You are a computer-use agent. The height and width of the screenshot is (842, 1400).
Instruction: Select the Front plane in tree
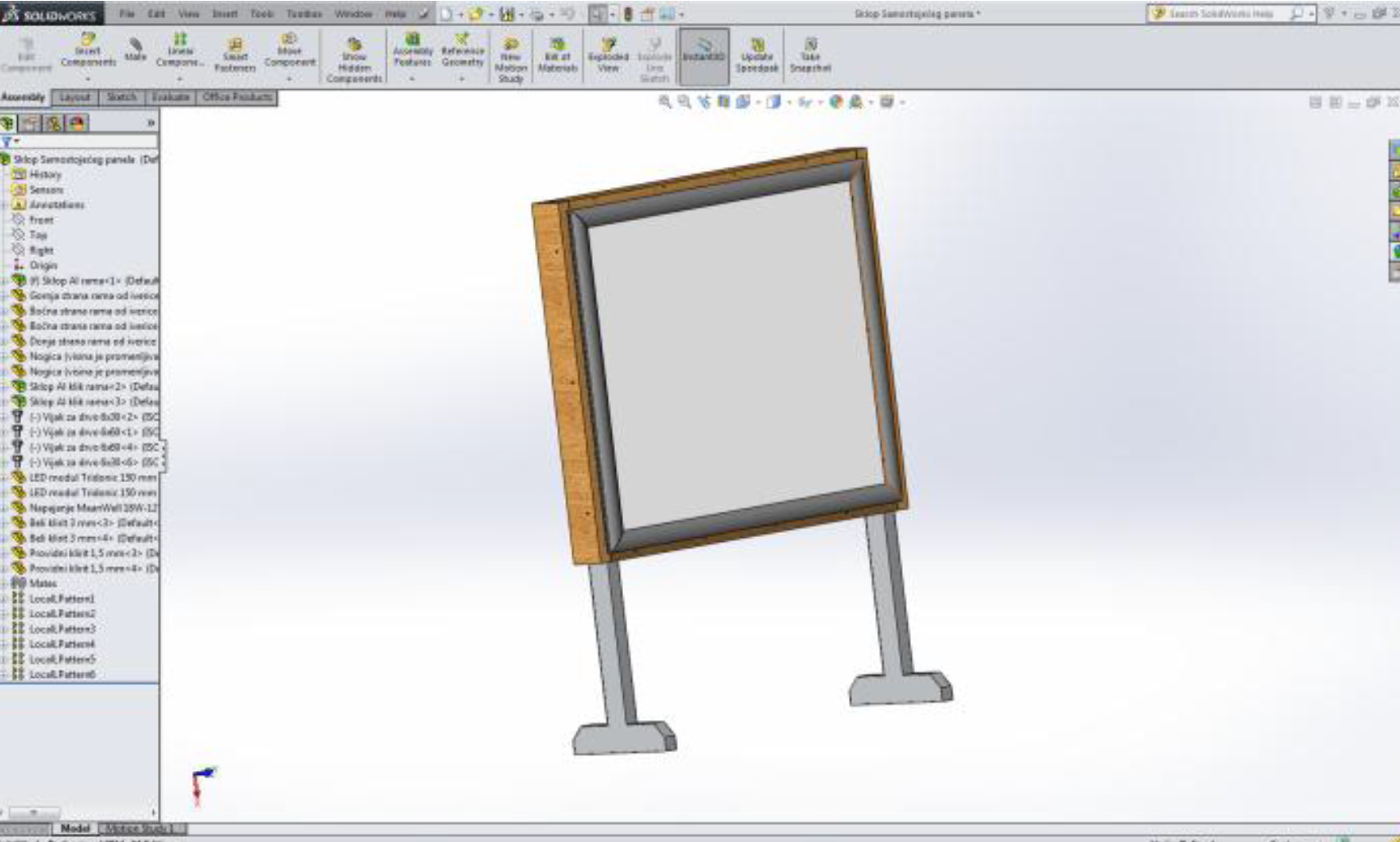tap(41, 220)
